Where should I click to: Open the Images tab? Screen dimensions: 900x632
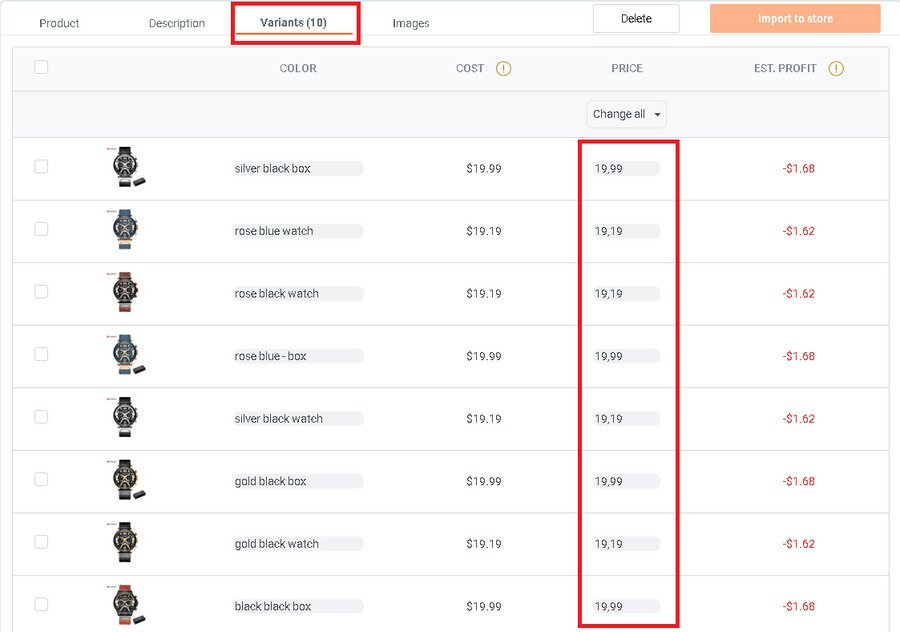click(411, 23)
